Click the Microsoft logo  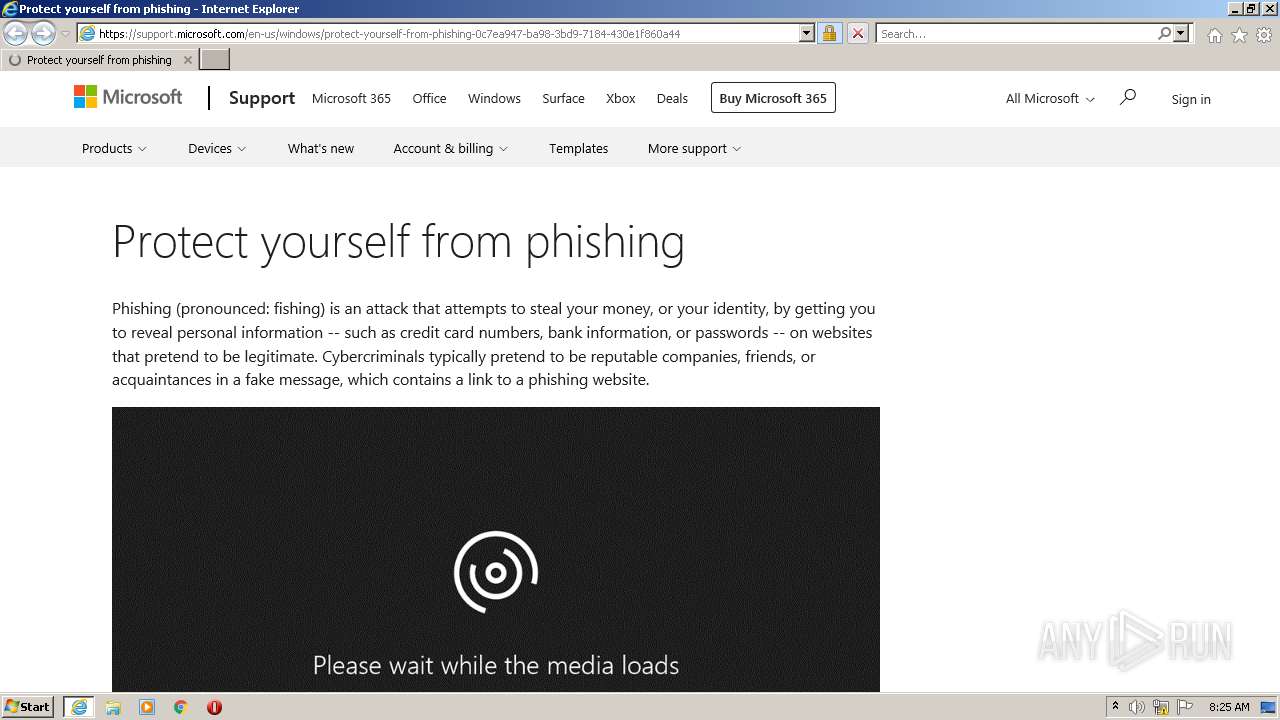pyautogui.click(x=128, y=97)
